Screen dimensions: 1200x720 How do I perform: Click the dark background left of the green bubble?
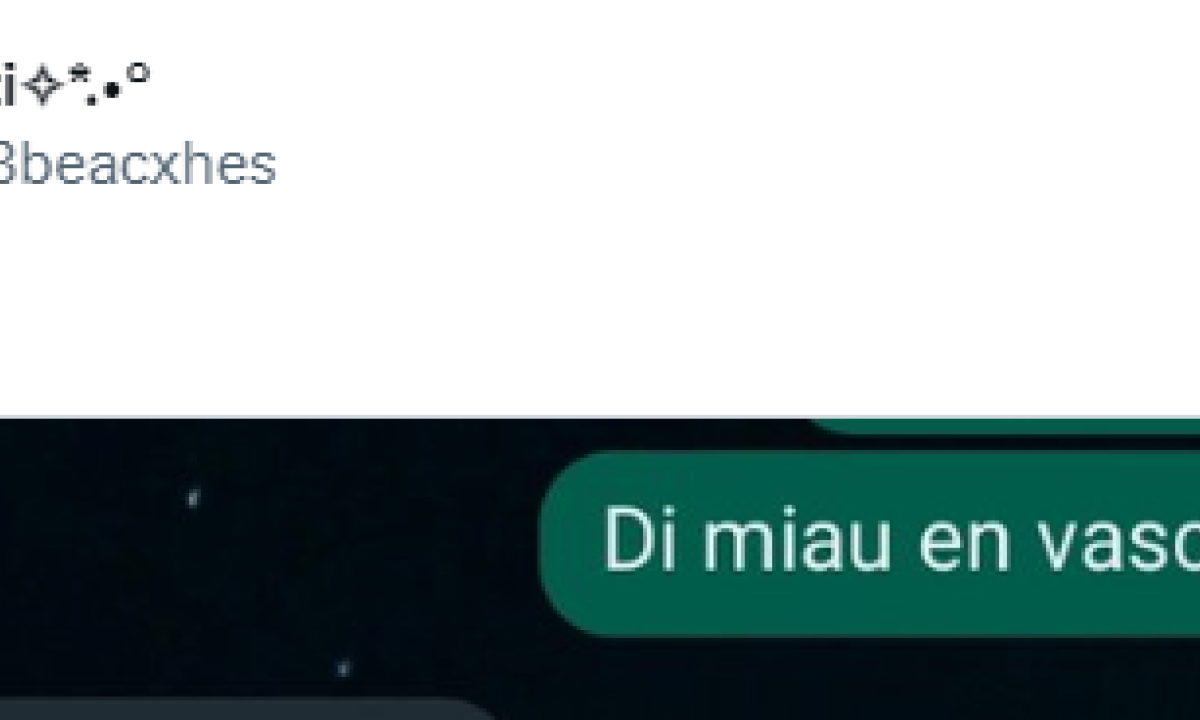click(270, 560)
